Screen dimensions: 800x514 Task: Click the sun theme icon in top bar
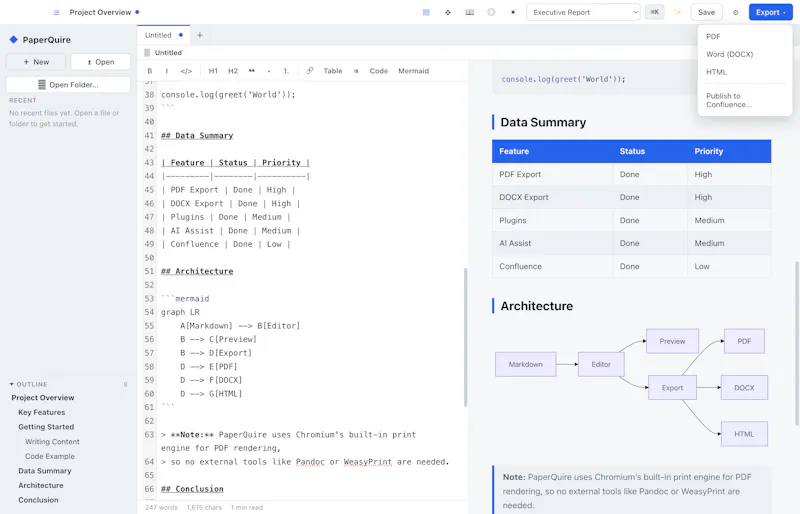click(x=513, y=12)
